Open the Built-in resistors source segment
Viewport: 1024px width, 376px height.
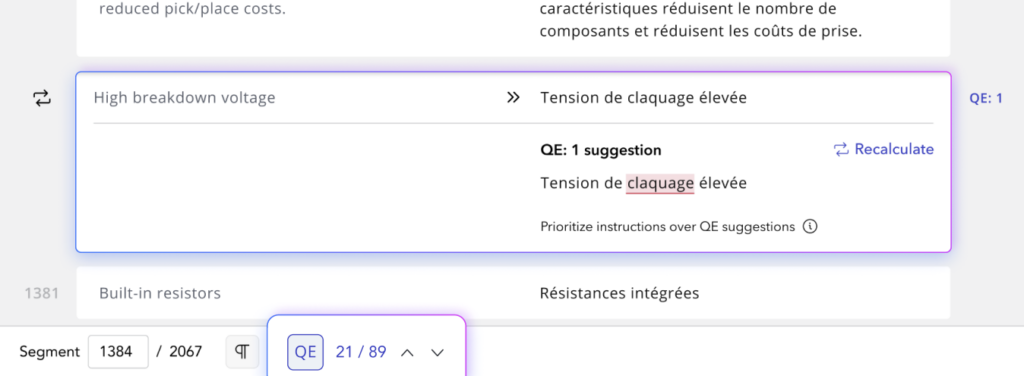[160, 294]
